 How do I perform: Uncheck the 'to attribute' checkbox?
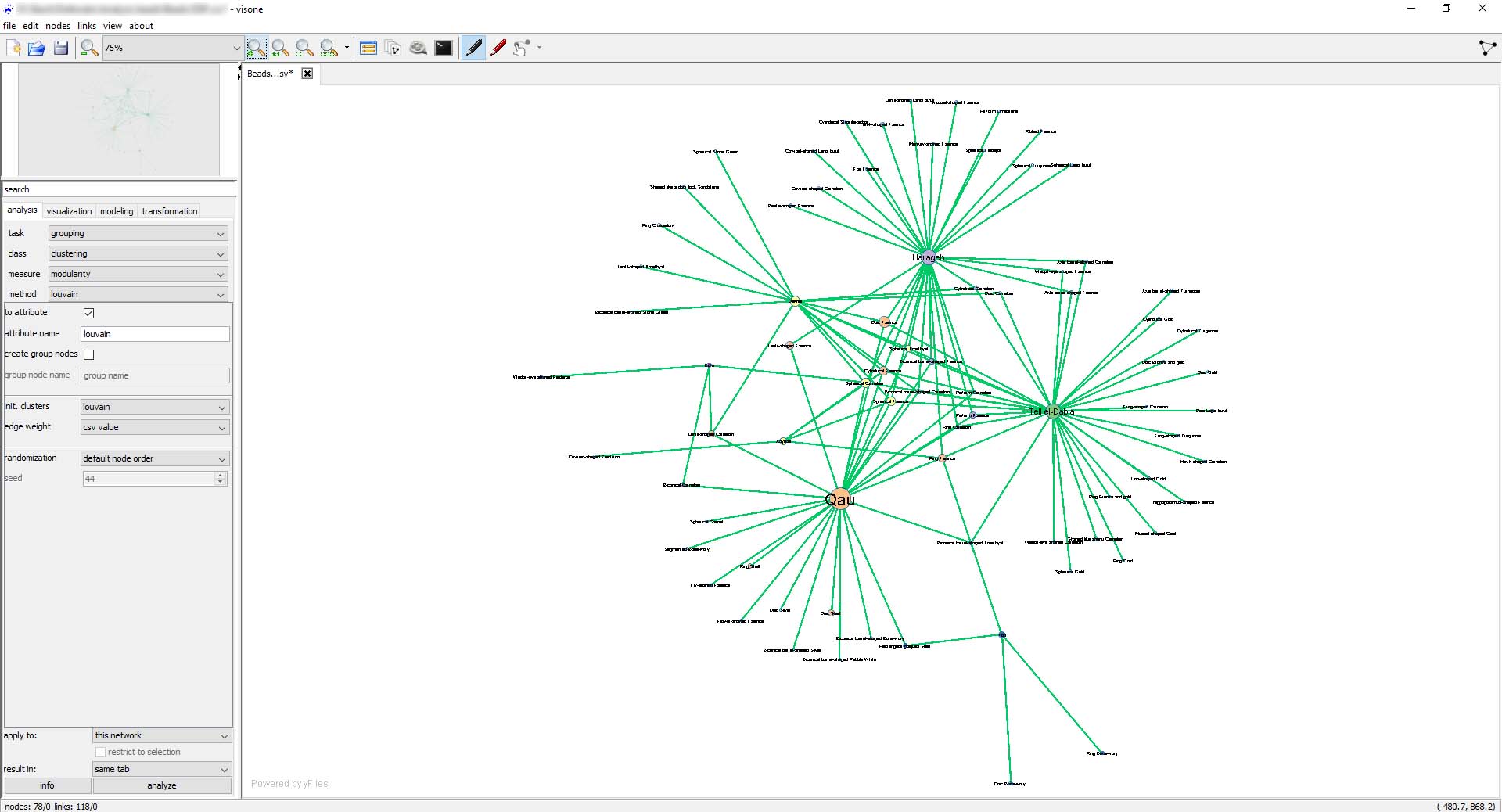(89, 313)
